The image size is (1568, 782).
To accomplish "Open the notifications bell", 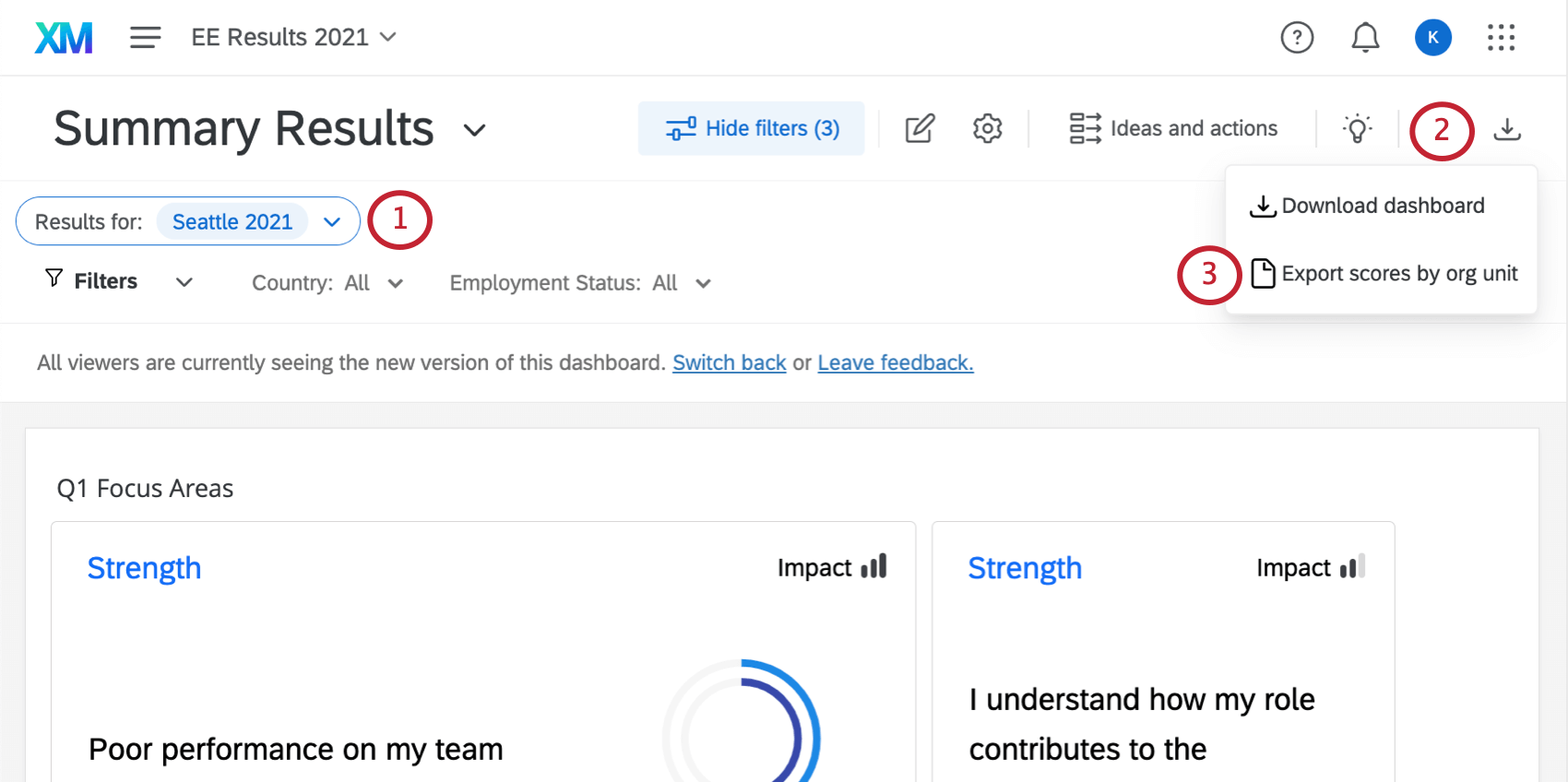I will click(x=1365, y=38).
